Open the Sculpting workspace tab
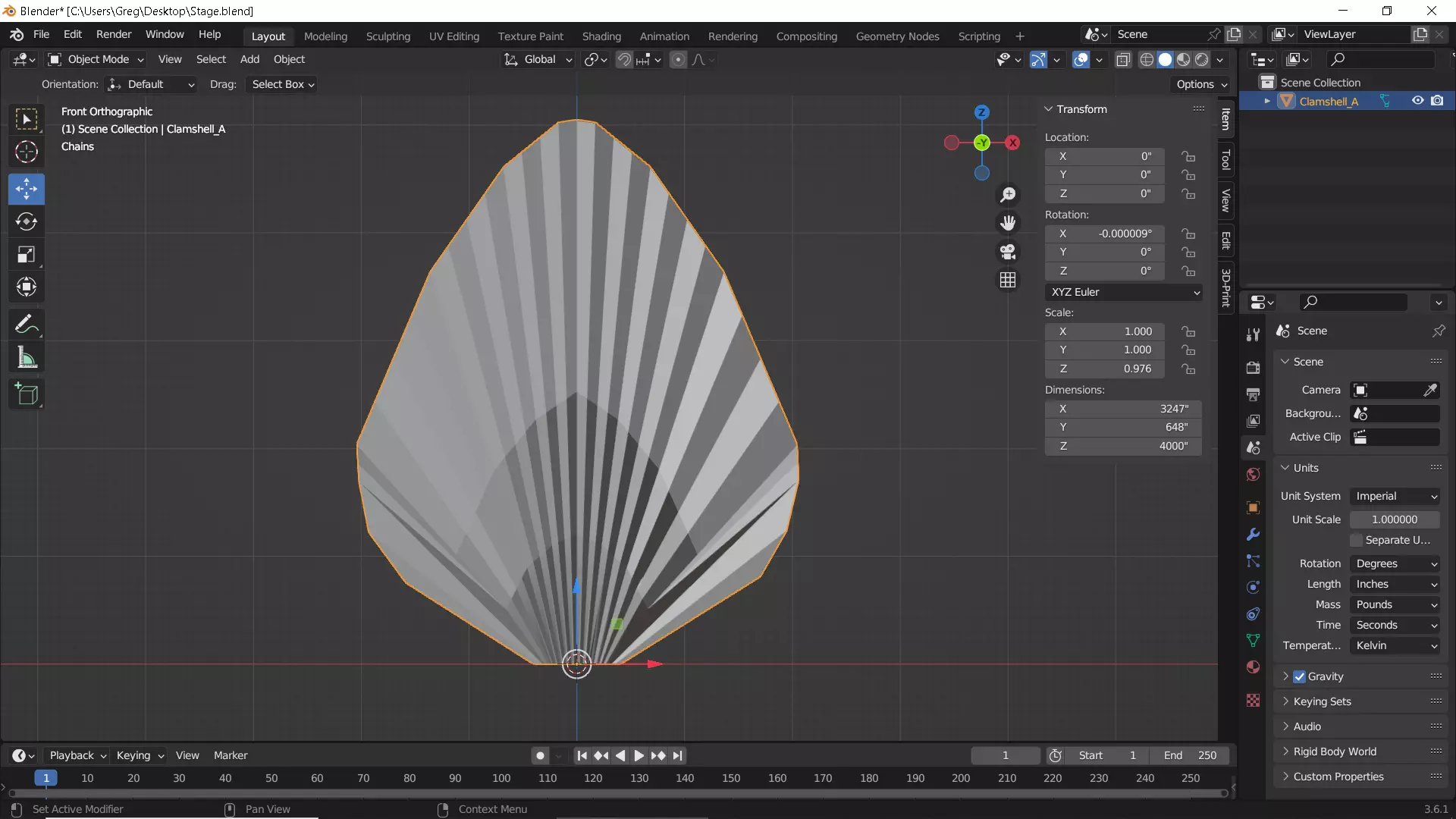 click(388, 36)
